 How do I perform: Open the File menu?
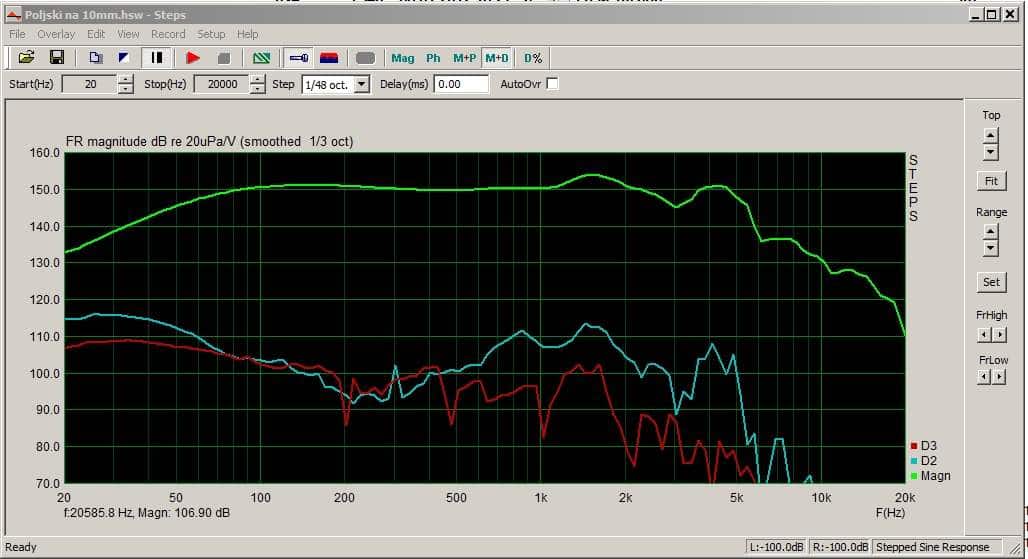(x=17, y=34)
